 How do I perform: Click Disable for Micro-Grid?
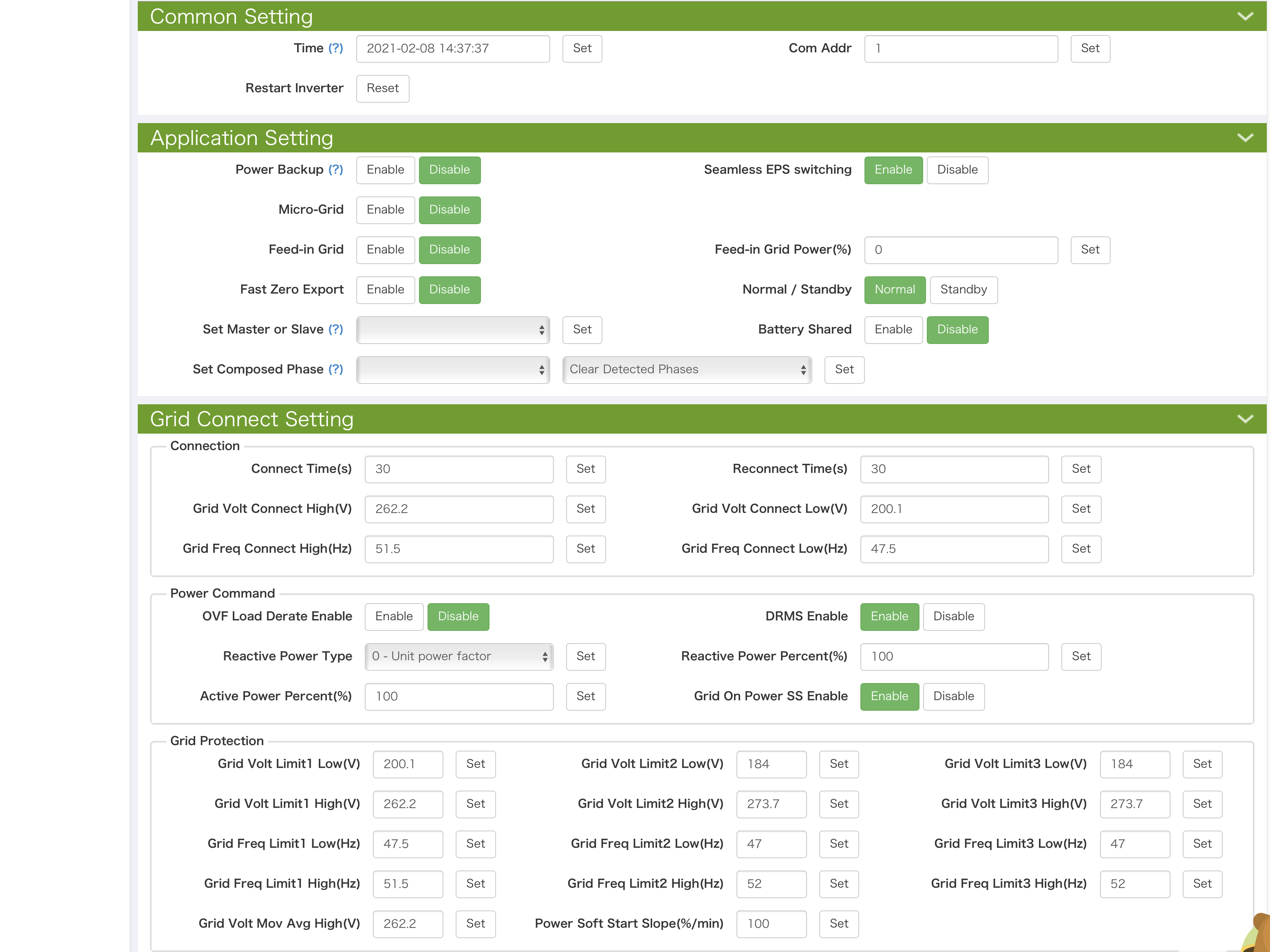click(x=450, y=210)
